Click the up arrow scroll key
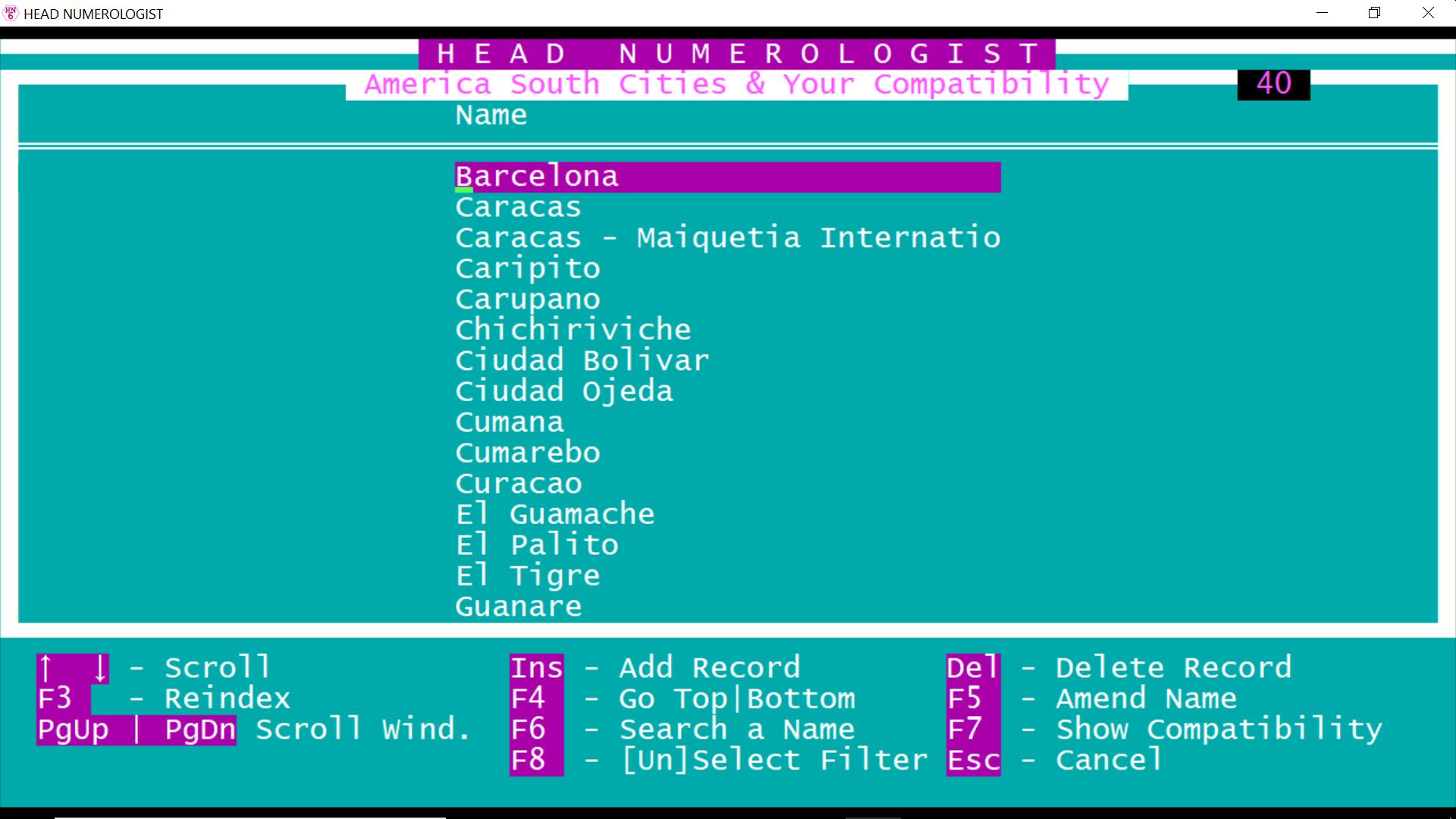This screenshot has height=819, width=1456. tap(45, 668)
